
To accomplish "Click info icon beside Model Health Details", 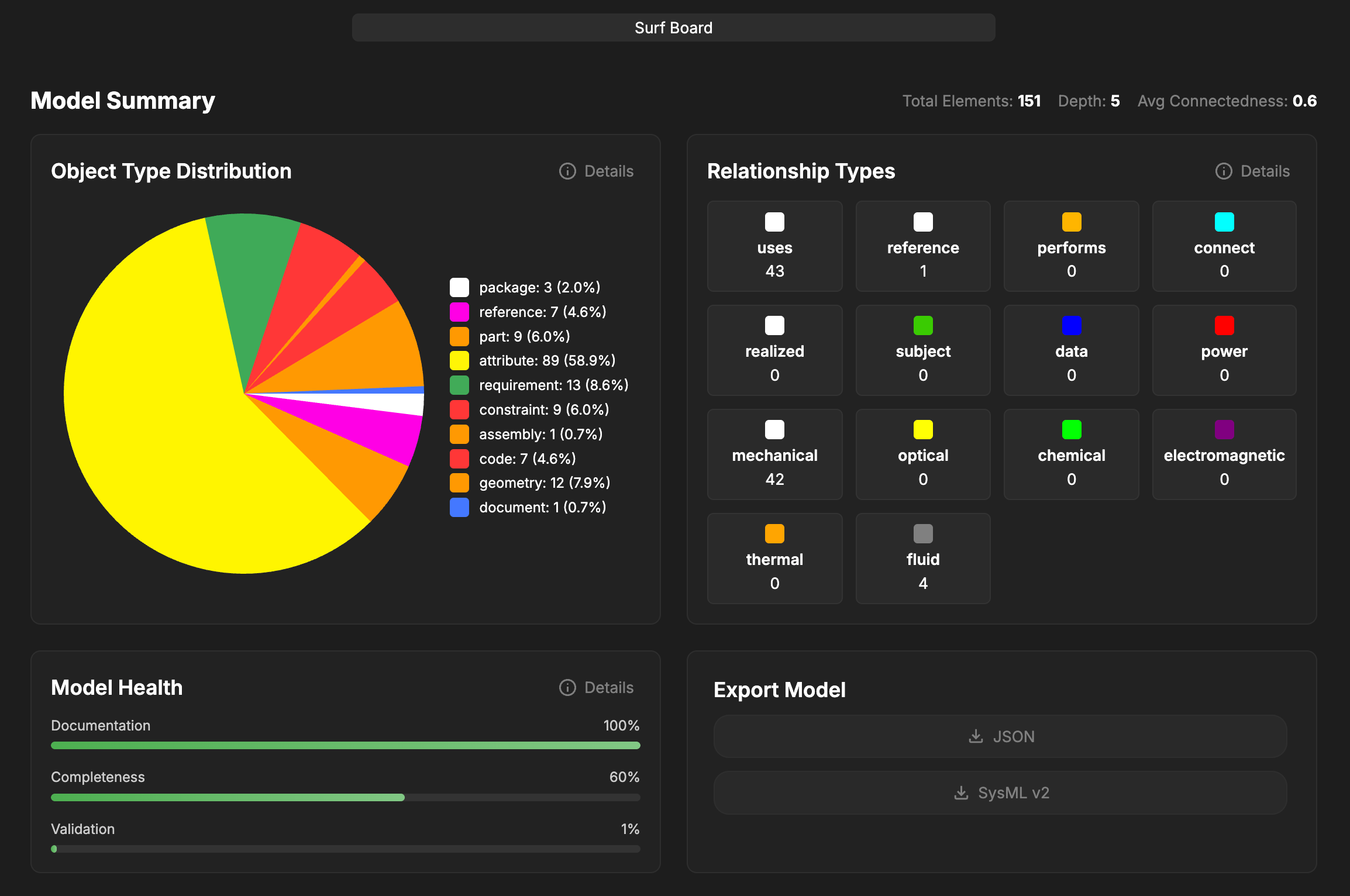I will coord(567,687).
